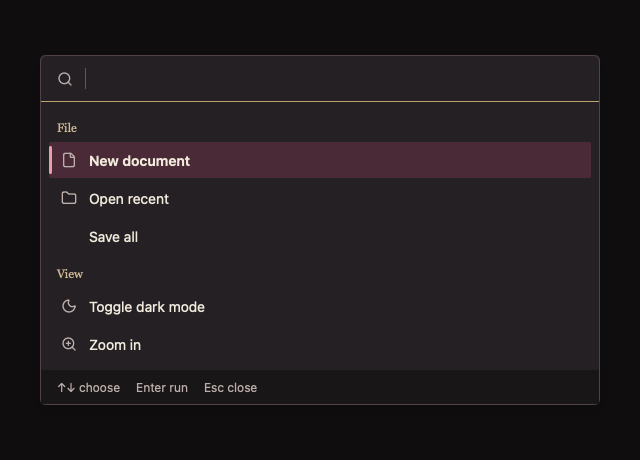Click the Enter run hint in footer
This screenshot has height=460, width=640.
click(x=162, y=388)
